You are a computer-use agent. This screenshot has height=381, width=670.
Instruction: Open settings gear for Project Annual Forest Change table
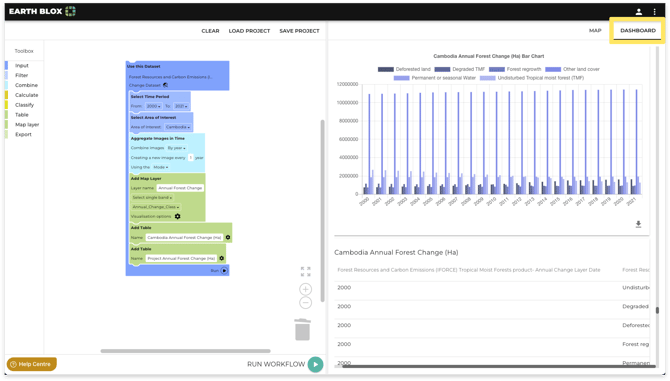(221, 258)
